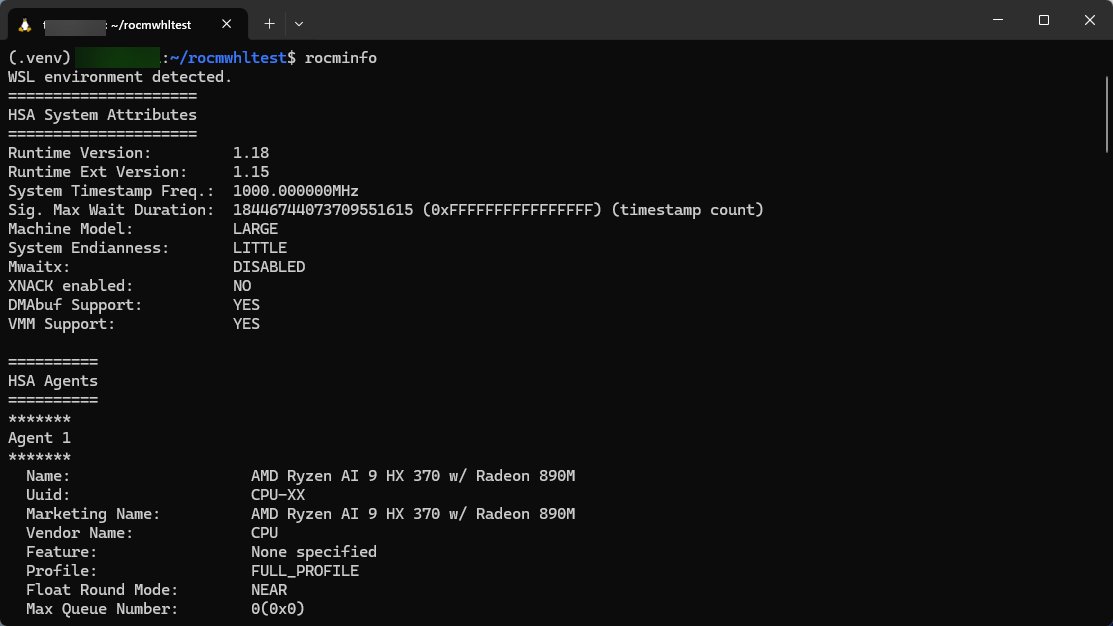The image size is (1113, 626).
Task: Select the ~/rocmwhltest terminal tab
Action: tap(128, 24)
